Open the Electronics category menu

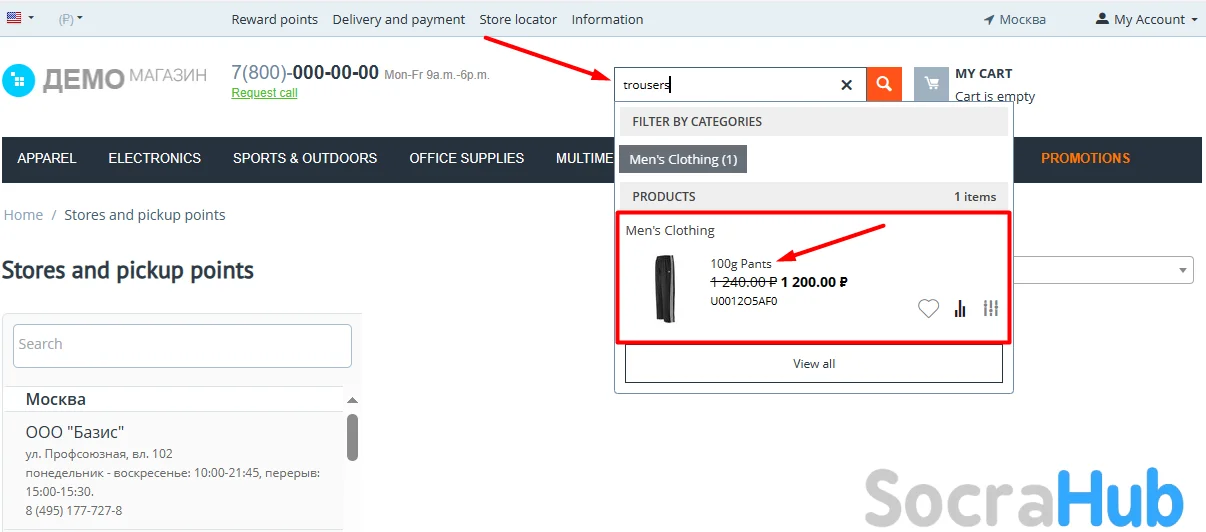point(154,158)
